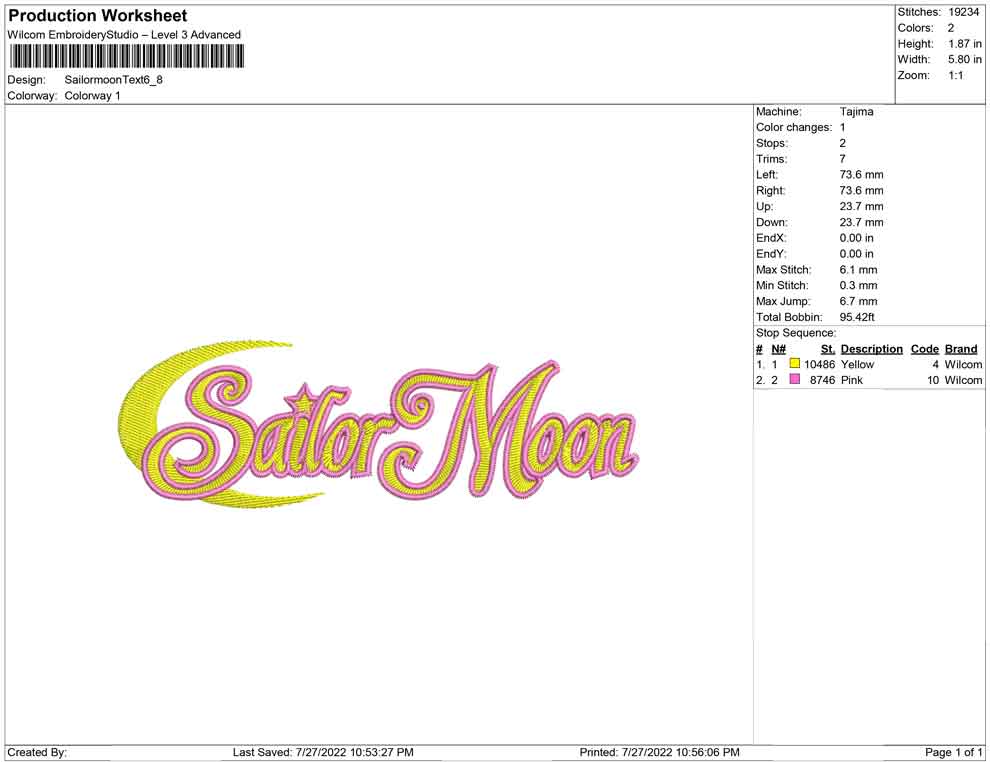Click the Zoom value '1:1'
The width and height of the screenshot is (990, 762).
[956, 75]
